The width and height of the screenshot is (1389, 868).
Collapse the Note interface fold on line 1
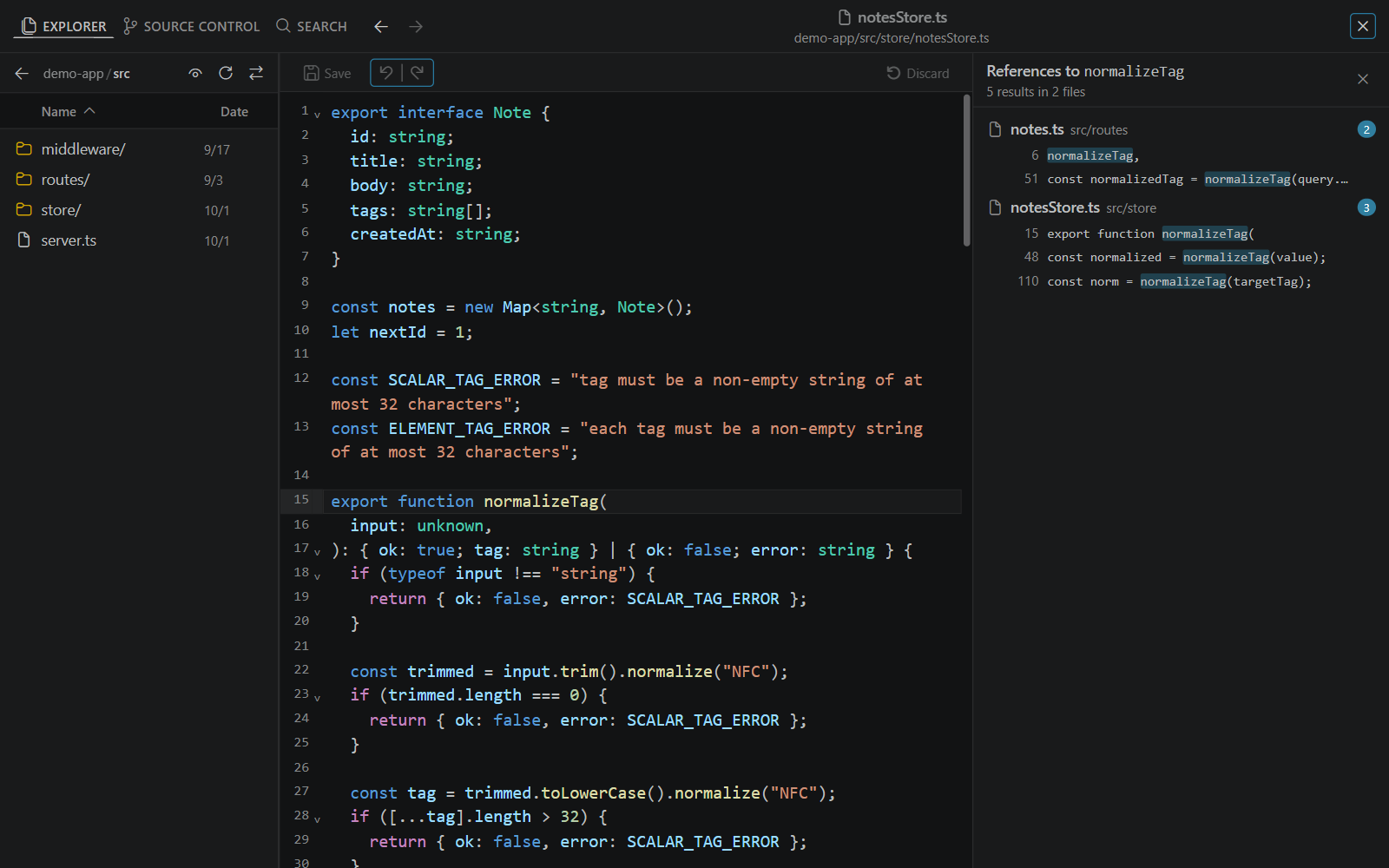click(317, 114)
